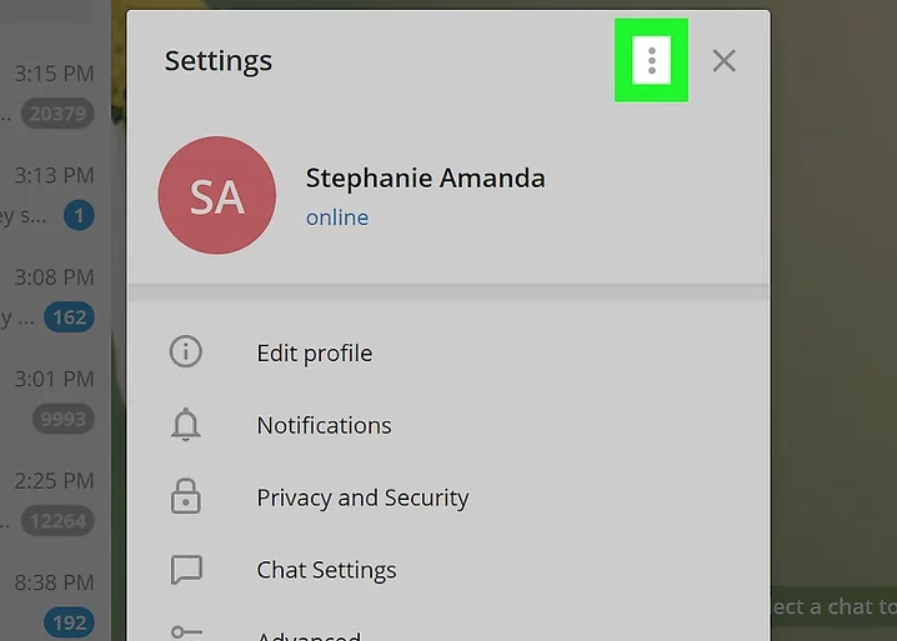Open Privacy and Security settings

click(362, 498)
